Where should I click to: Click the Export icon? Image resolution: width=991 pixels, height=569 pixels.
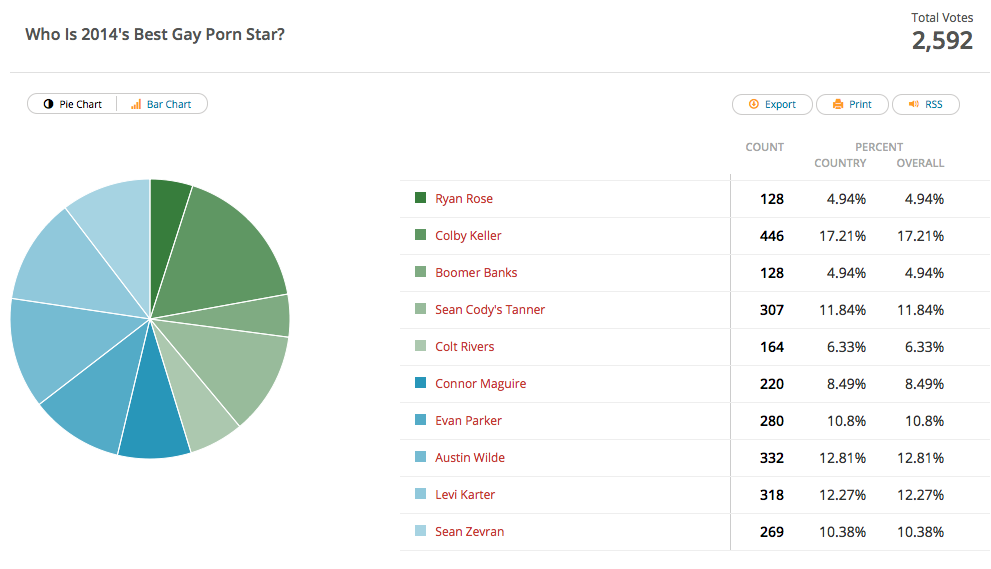click(753, 104)
